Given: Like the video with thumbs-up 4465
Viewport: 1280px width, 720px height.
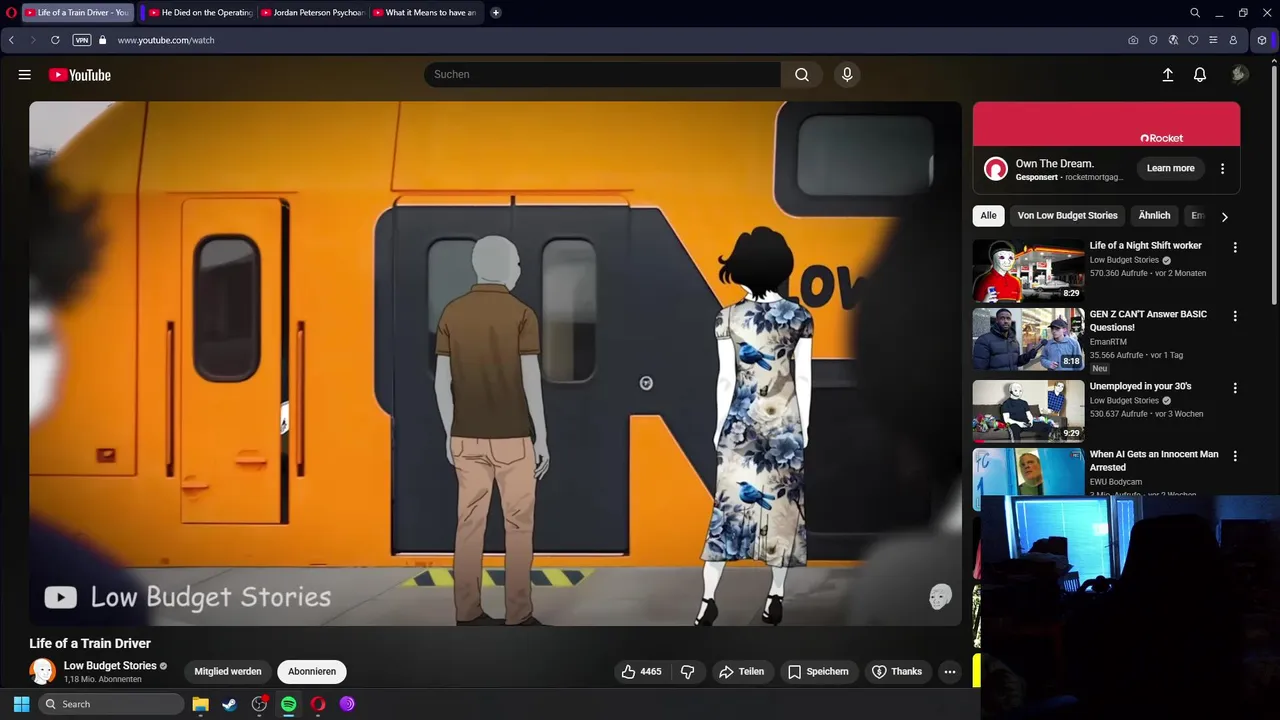Looking at the screenshot, I should click(641, 672).
